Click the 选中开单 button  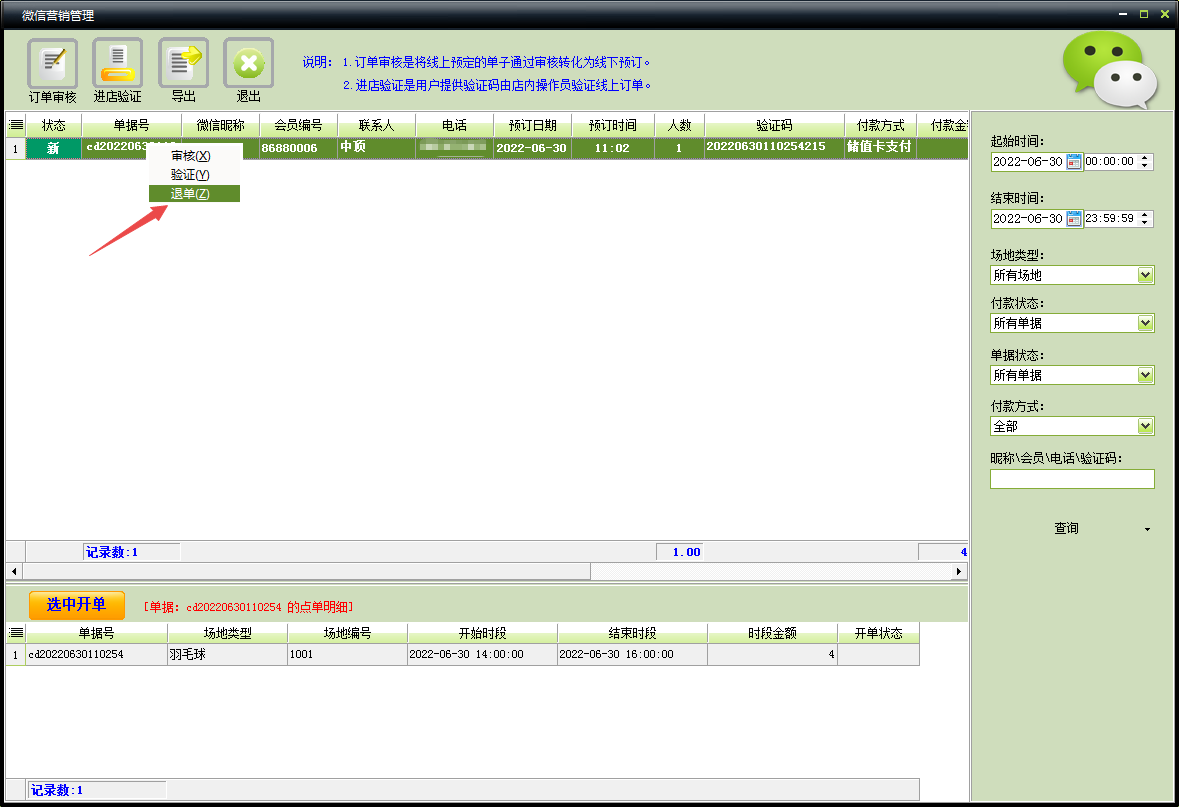[x=77, y=605]
